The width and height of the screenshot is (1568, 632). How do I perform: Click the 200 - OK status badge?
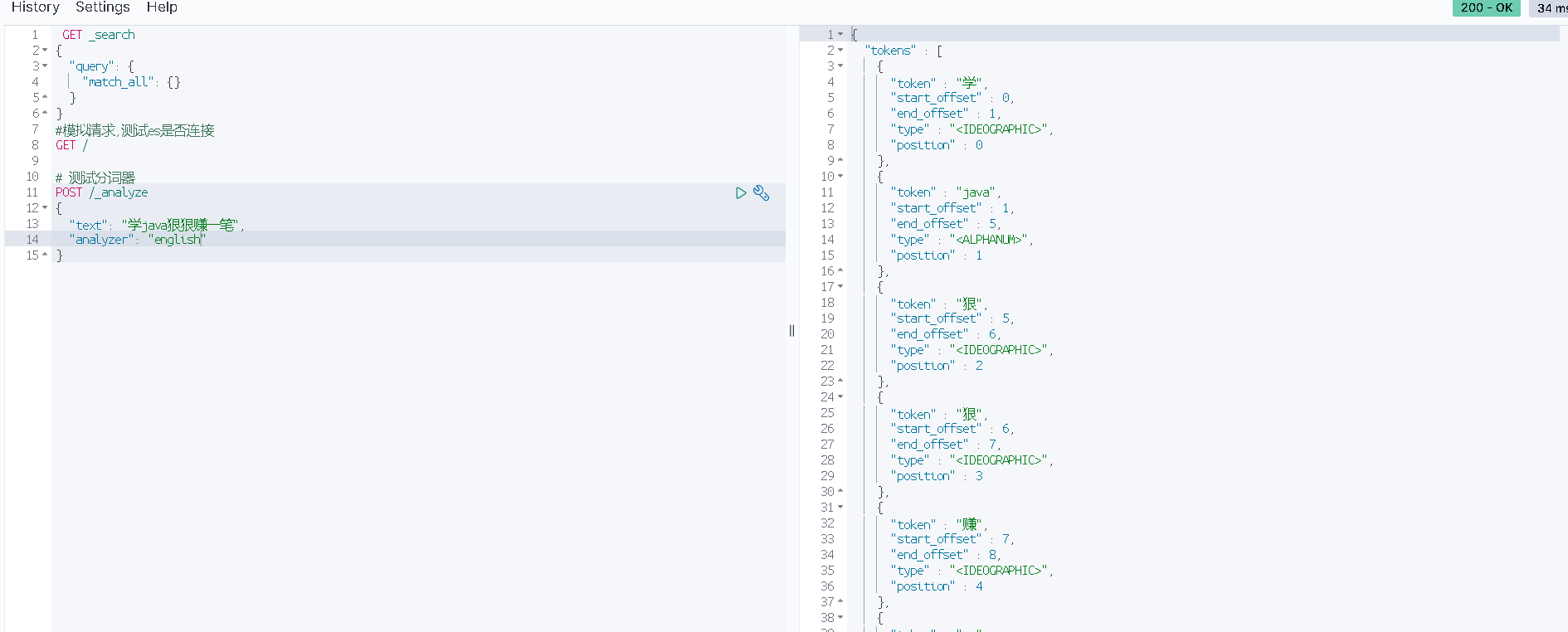pyautogui.click(x=1486, y=7)
